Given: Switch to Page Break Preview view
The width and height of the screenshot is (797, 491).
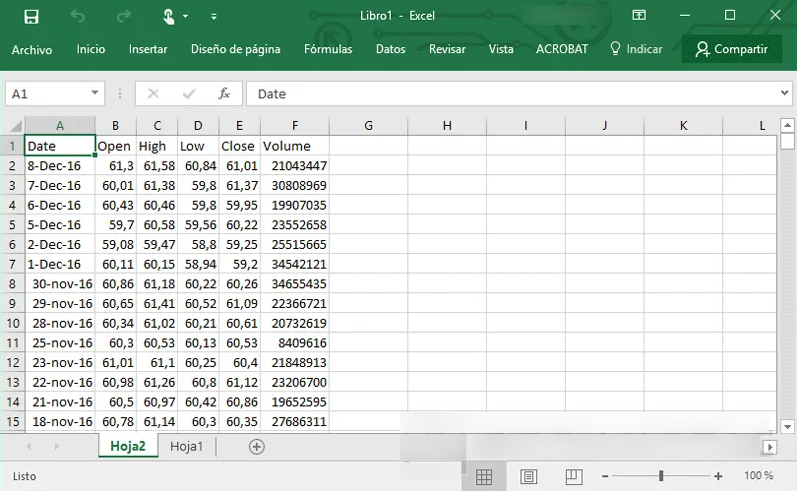Looking at the screenshot, I should (573, 476).
